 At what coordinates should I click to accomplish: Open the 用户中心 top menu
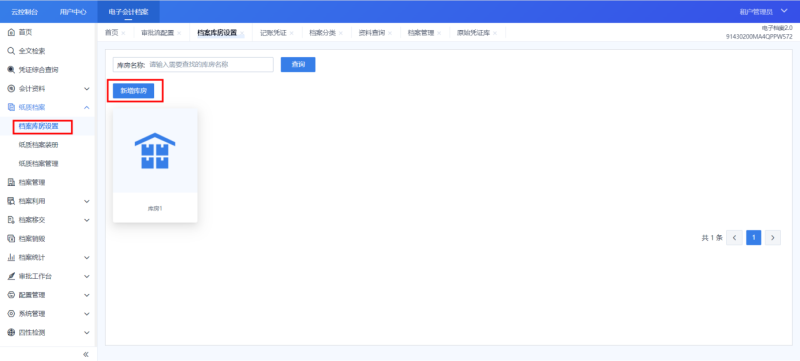click(72, 11)
